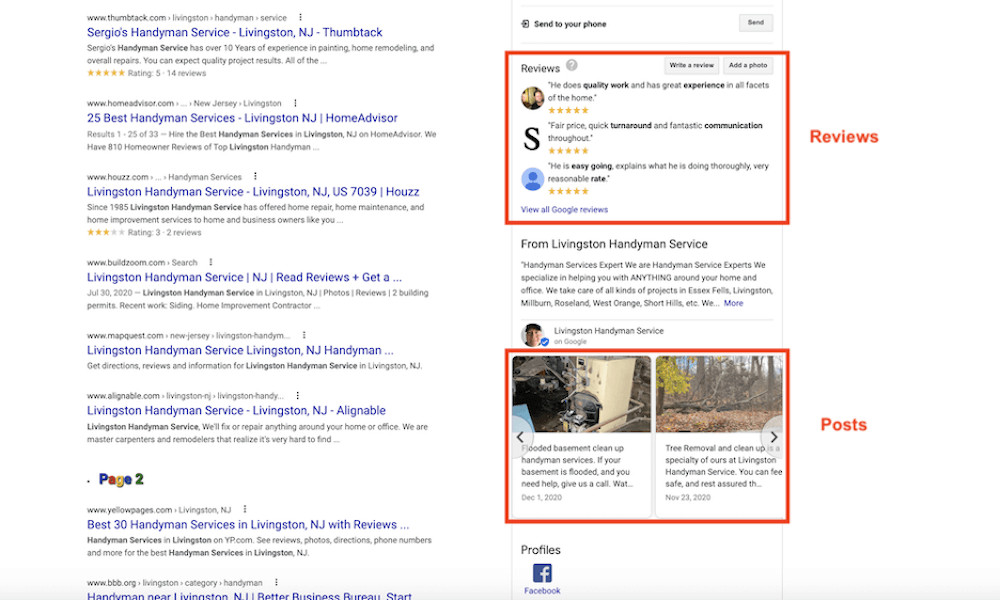The image size is (1000, 600).
Task: Click Add a photo button
Action: click(748, 65)
